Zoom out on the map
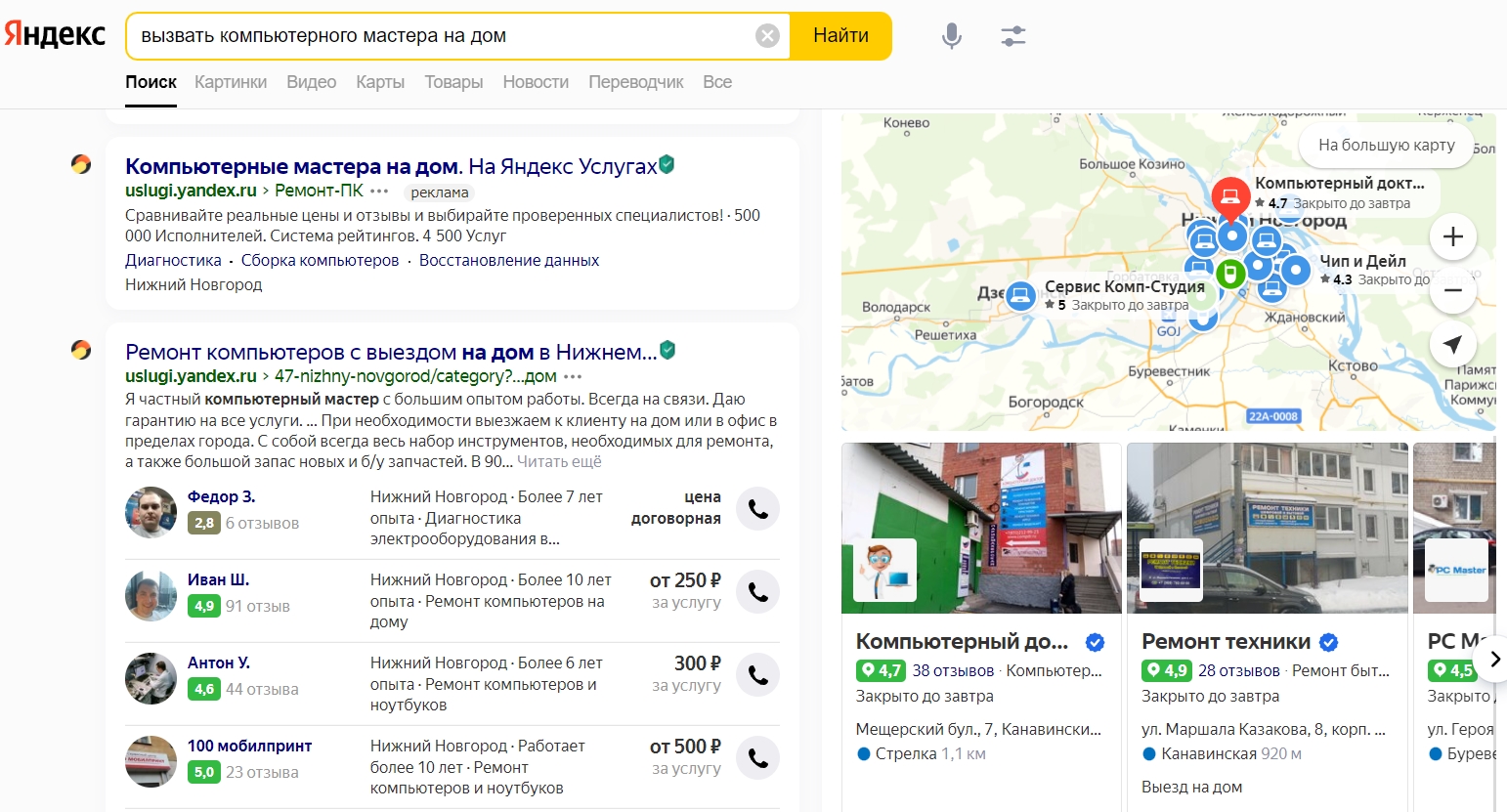The height and width of the screenshot is (812, 1507). (x=1452, y=290)
